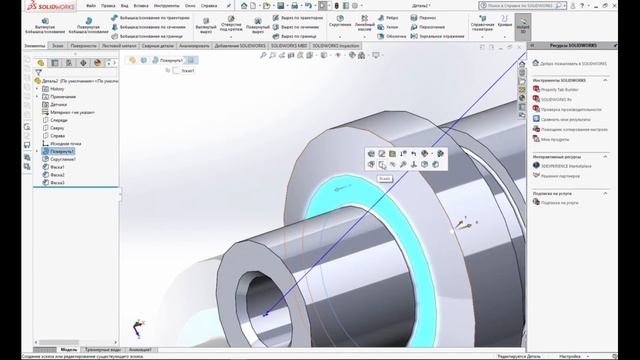Open the Кривые curves tool
Screen dimensions: 640x360
pyautogui.click(x=504, y=21)
